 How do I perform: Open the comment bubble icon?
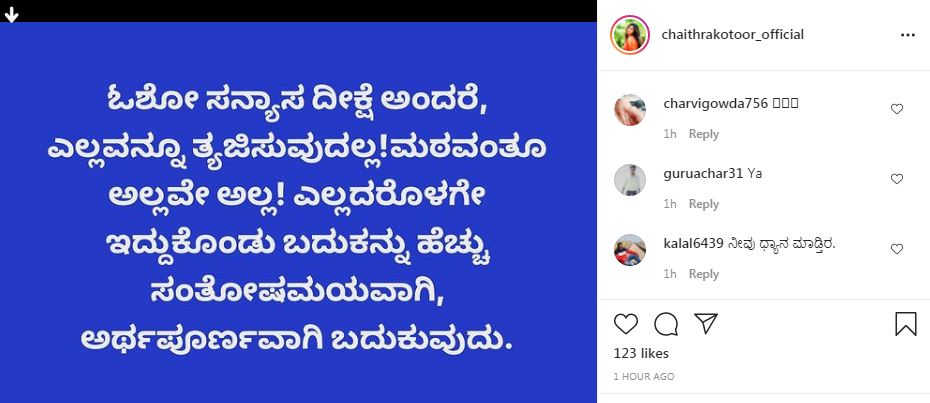click(x=666, y=324)
